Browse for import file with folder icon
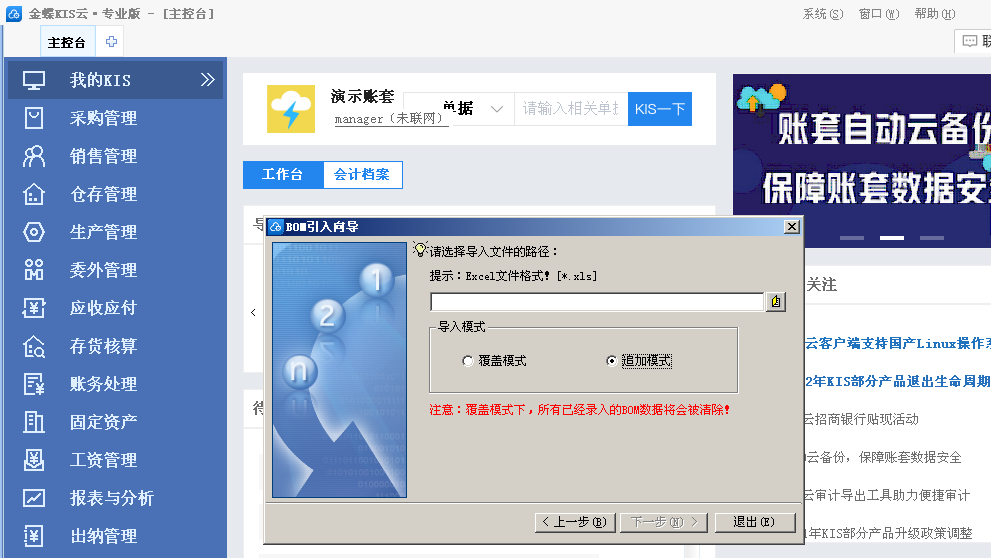The height and width of the screenshot is (558, 991). tap(776, 302)
